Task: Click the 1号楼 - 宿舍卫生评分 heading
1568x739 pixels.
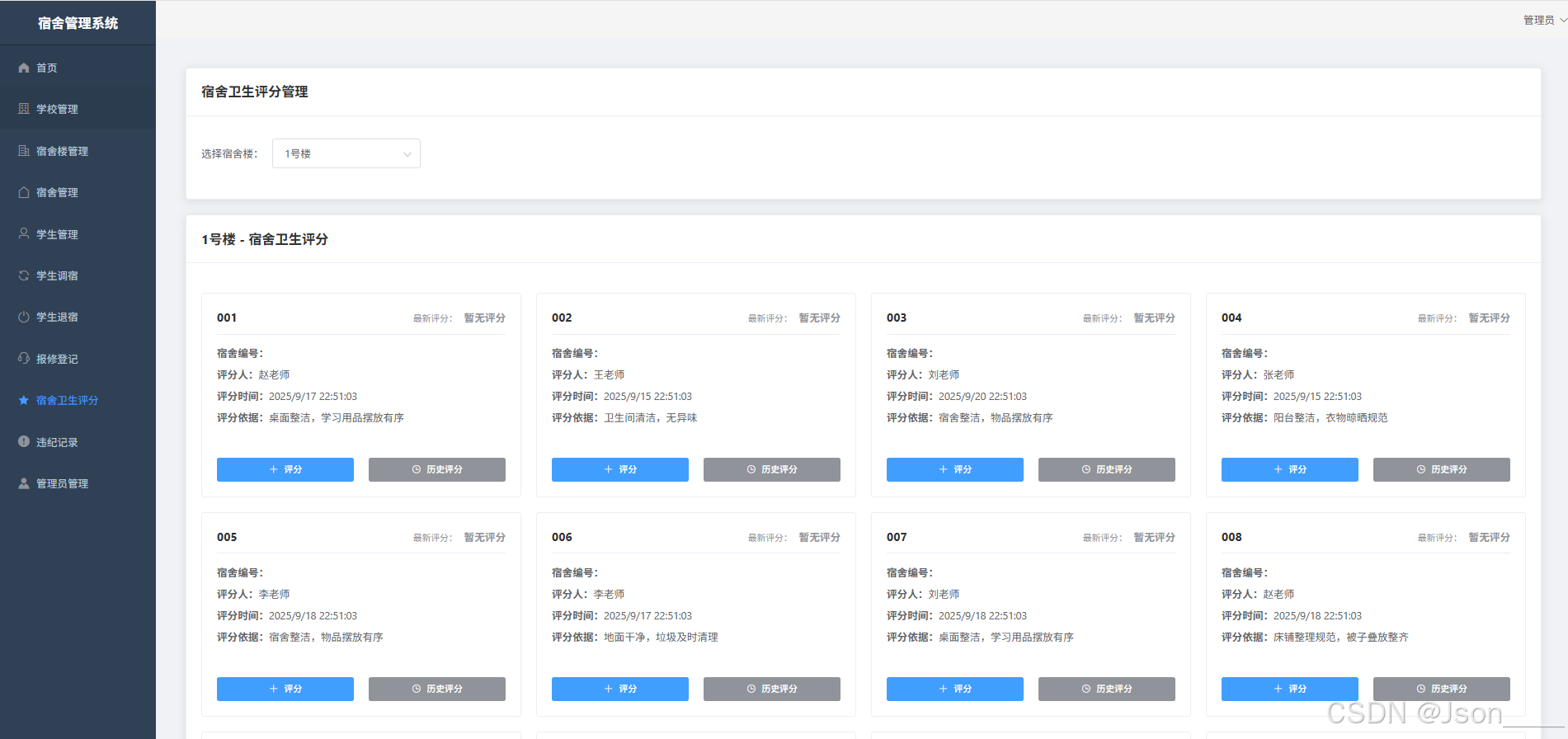Action: 265,239
